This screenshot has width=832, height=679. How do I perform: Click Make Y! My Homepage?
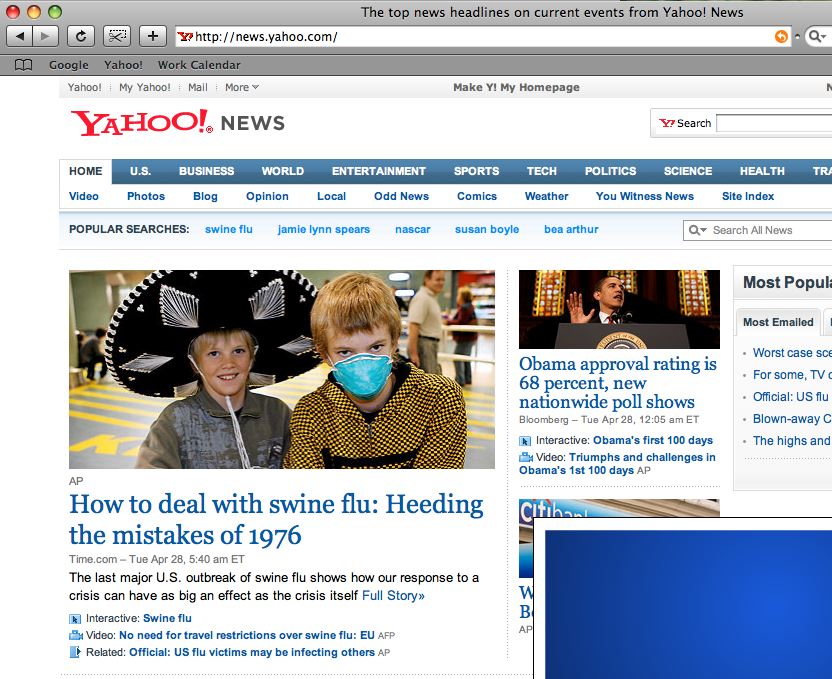(516, 87)
